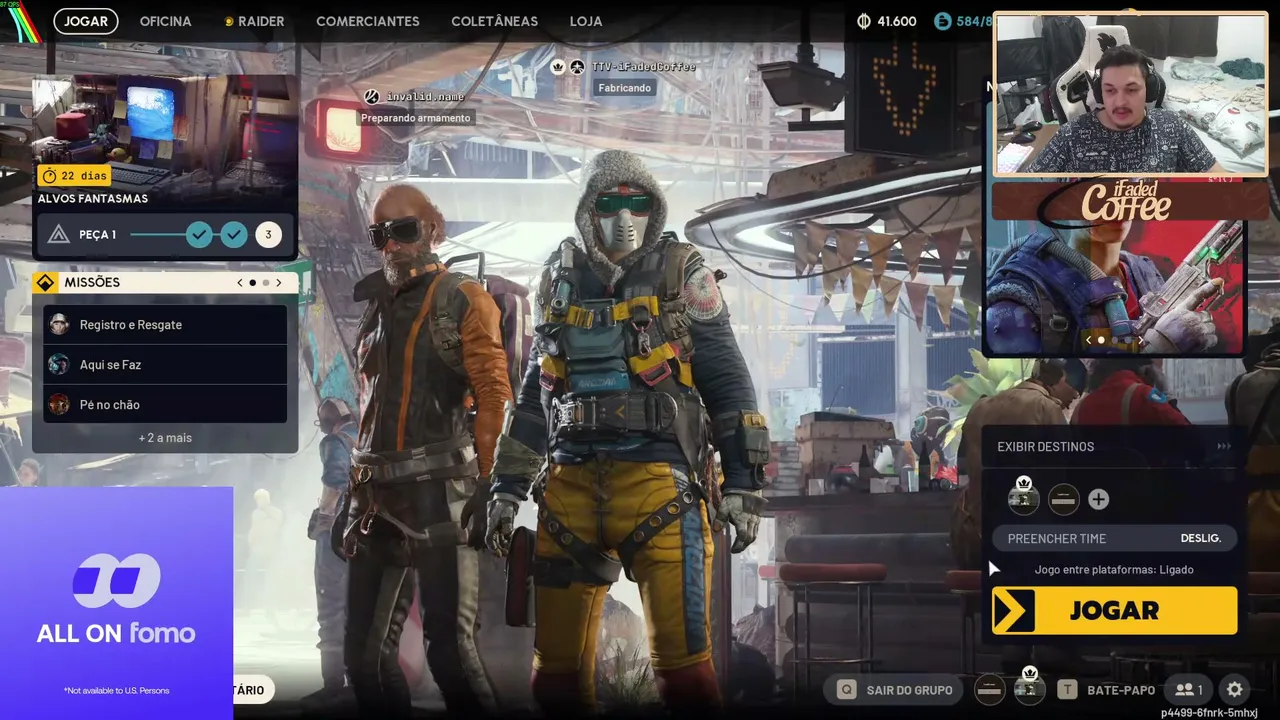Viewport: 1280px width, 720px height.
Task: Click the Q key icon for Sair do Grupo
Action: point(847,689)
